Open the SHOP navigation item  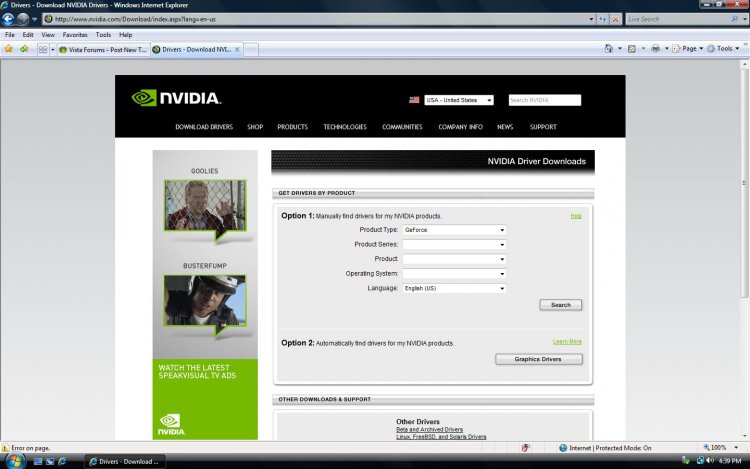coord(255,127)
